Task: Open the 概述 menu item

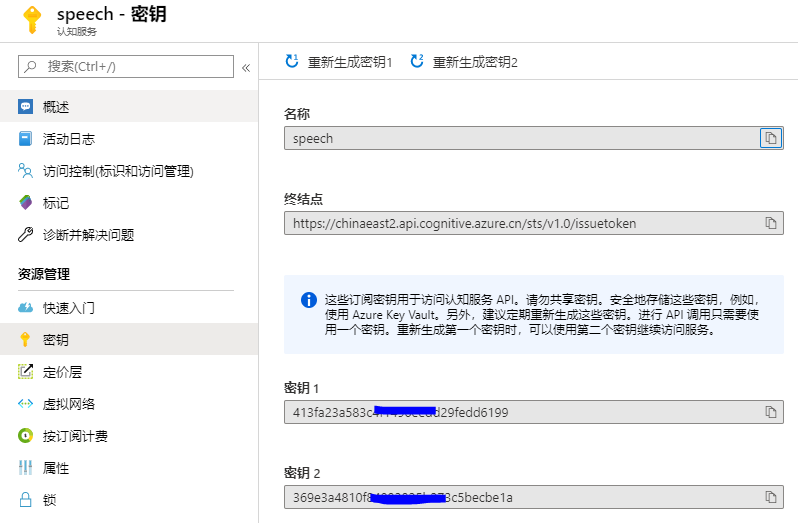Action: (x=129, y=107)
